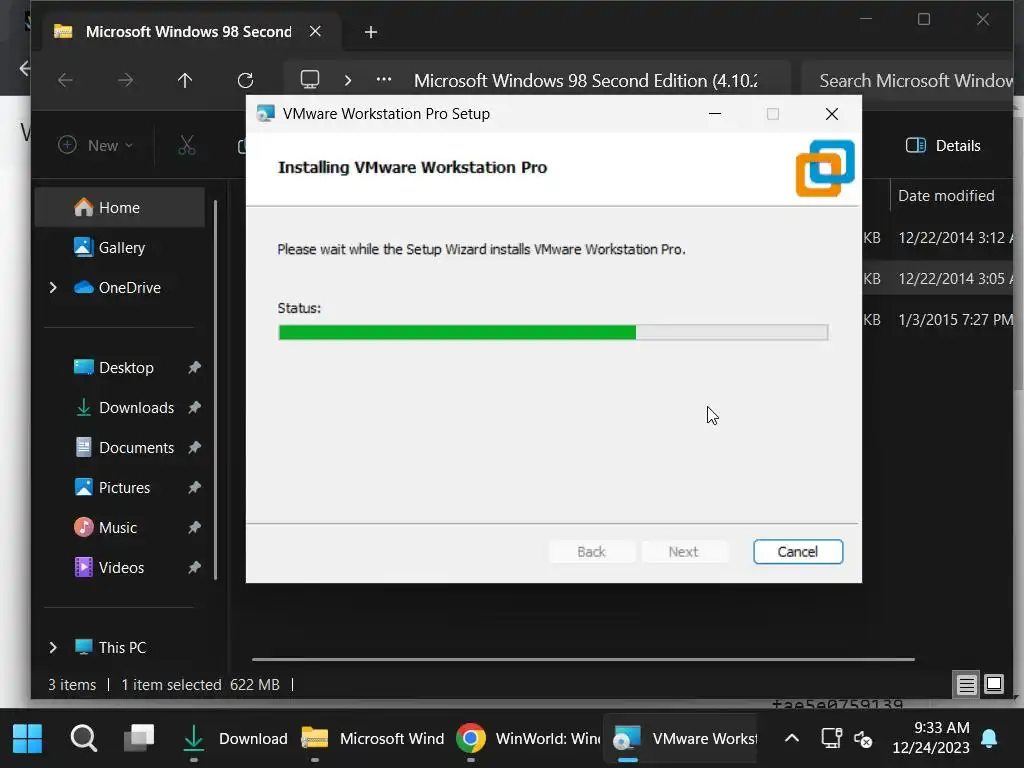
Task: Click the Cut scissors icon in Explorer toolbar
Action: click(x=187, y=145)
